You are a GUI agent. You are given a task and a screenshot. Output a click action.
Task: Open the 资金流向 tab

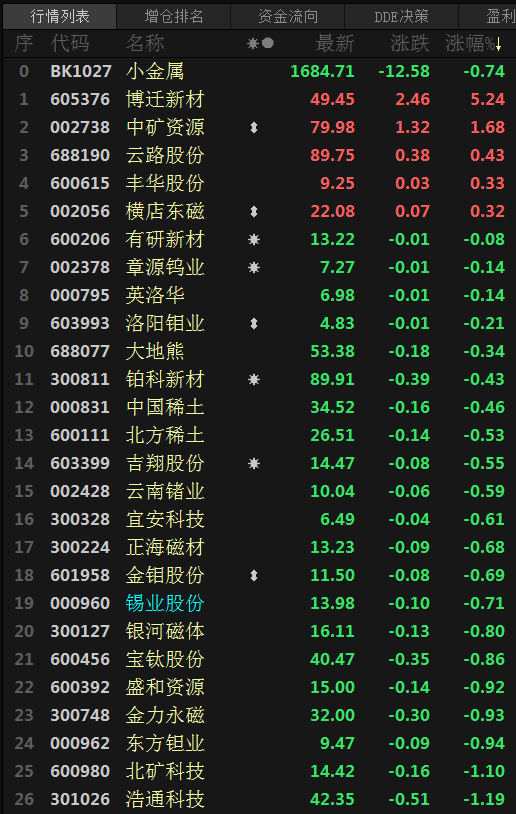point(288,16)
